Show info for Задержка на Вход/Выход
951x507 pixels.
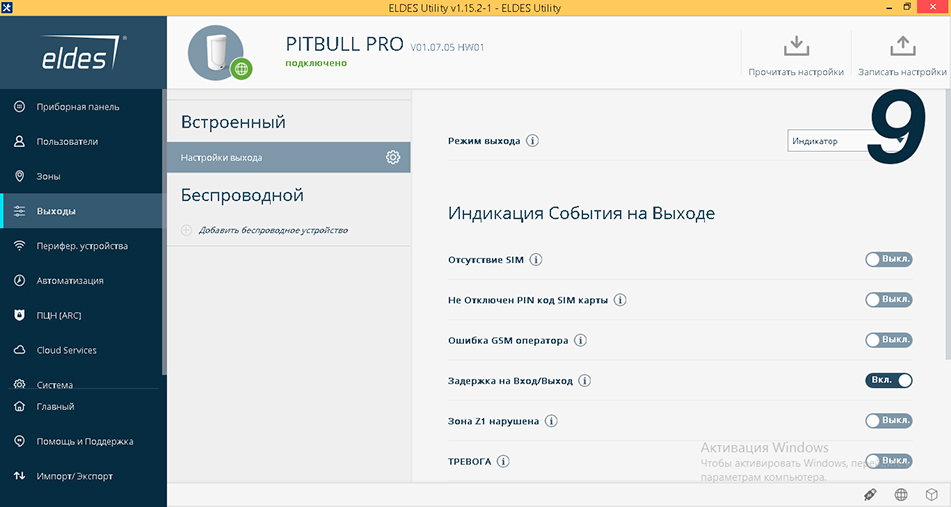click(584, 381)
